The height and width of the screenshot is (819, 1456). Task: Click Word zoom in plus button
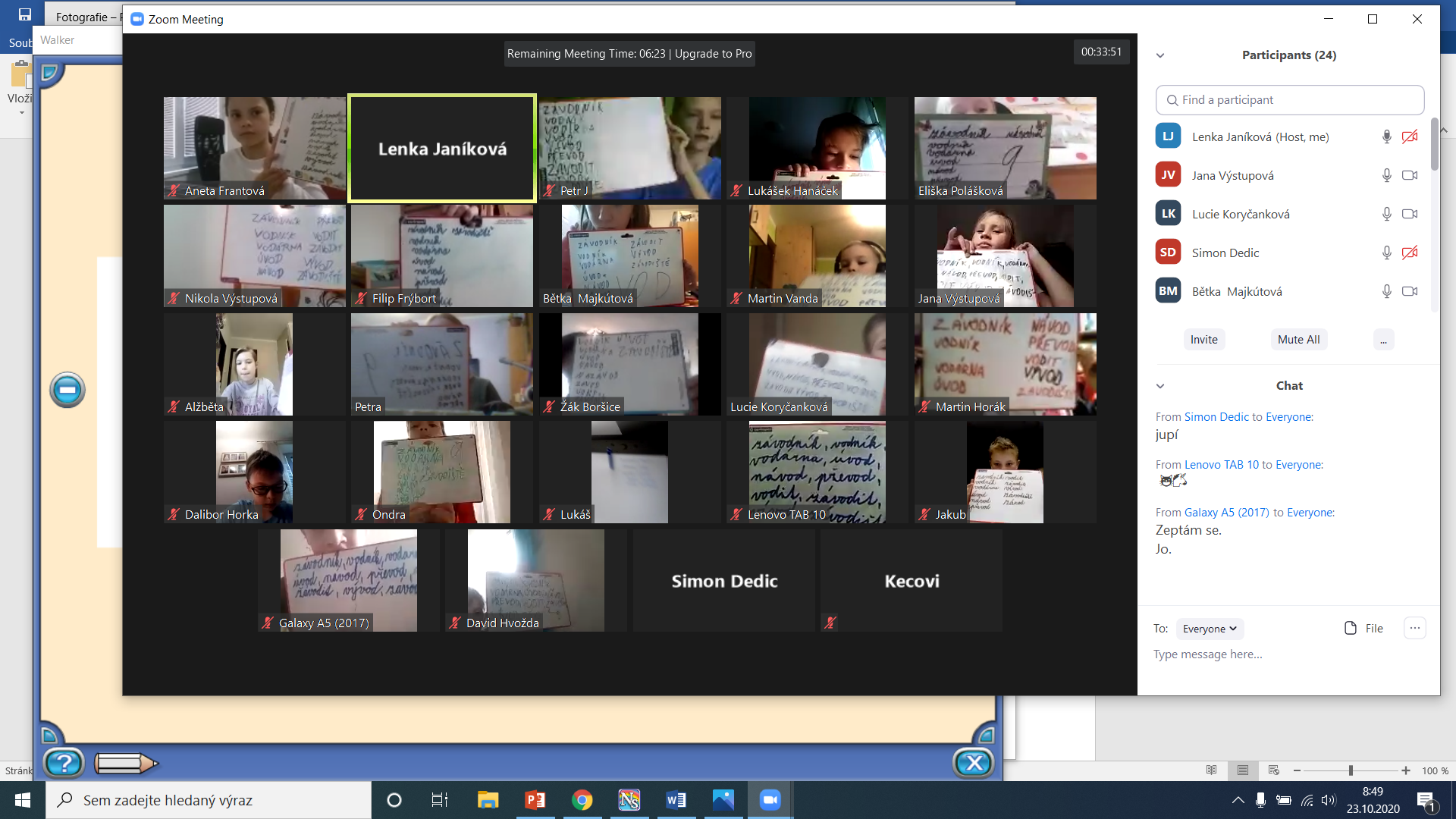(1406, 770)
